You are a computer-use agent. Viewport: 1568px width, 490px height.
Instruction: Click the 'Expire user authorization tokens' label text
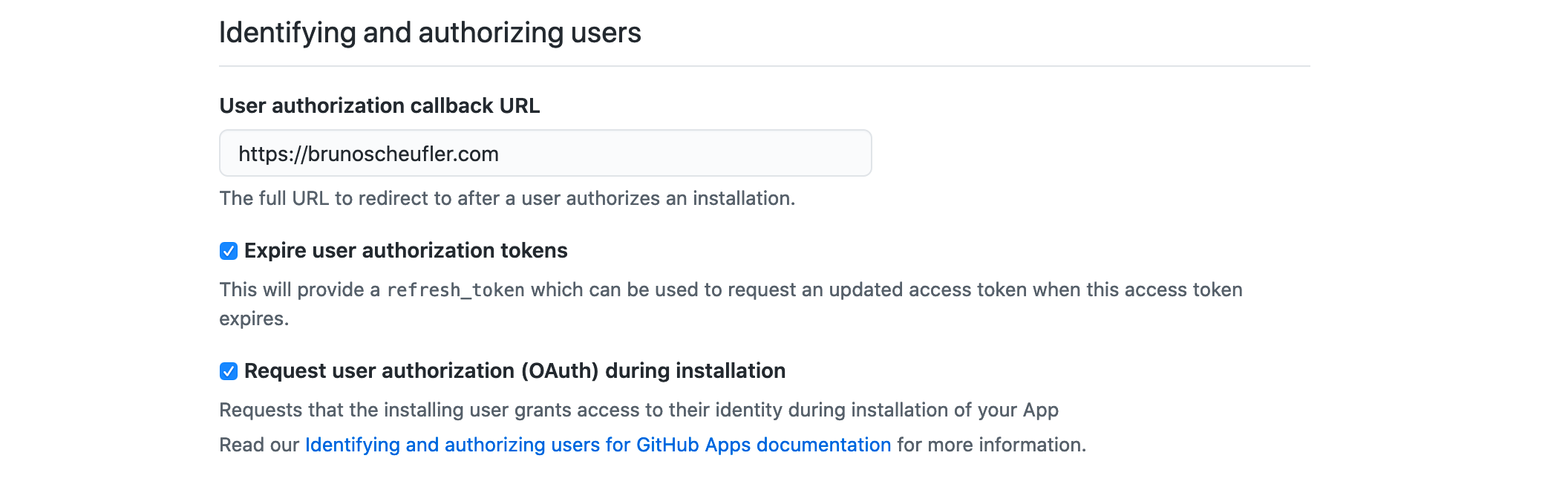pos(405,251)
